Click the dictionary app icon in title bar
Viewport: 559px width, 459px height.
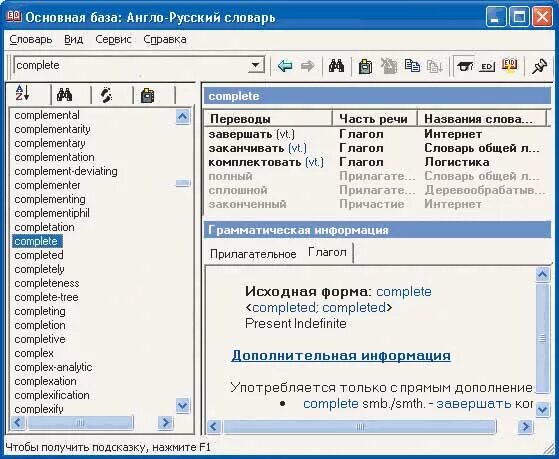(14, 16)
